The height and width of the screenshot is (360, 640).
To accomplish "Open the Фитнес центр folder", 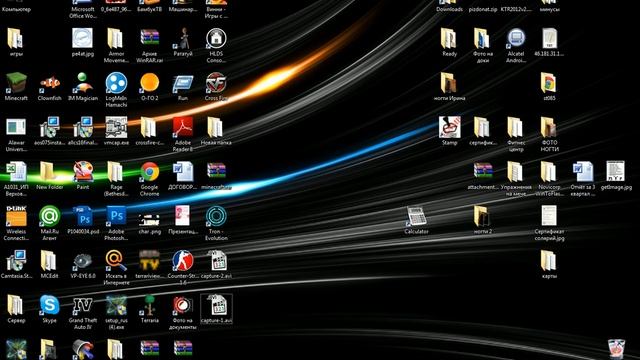I will (516, 127).
